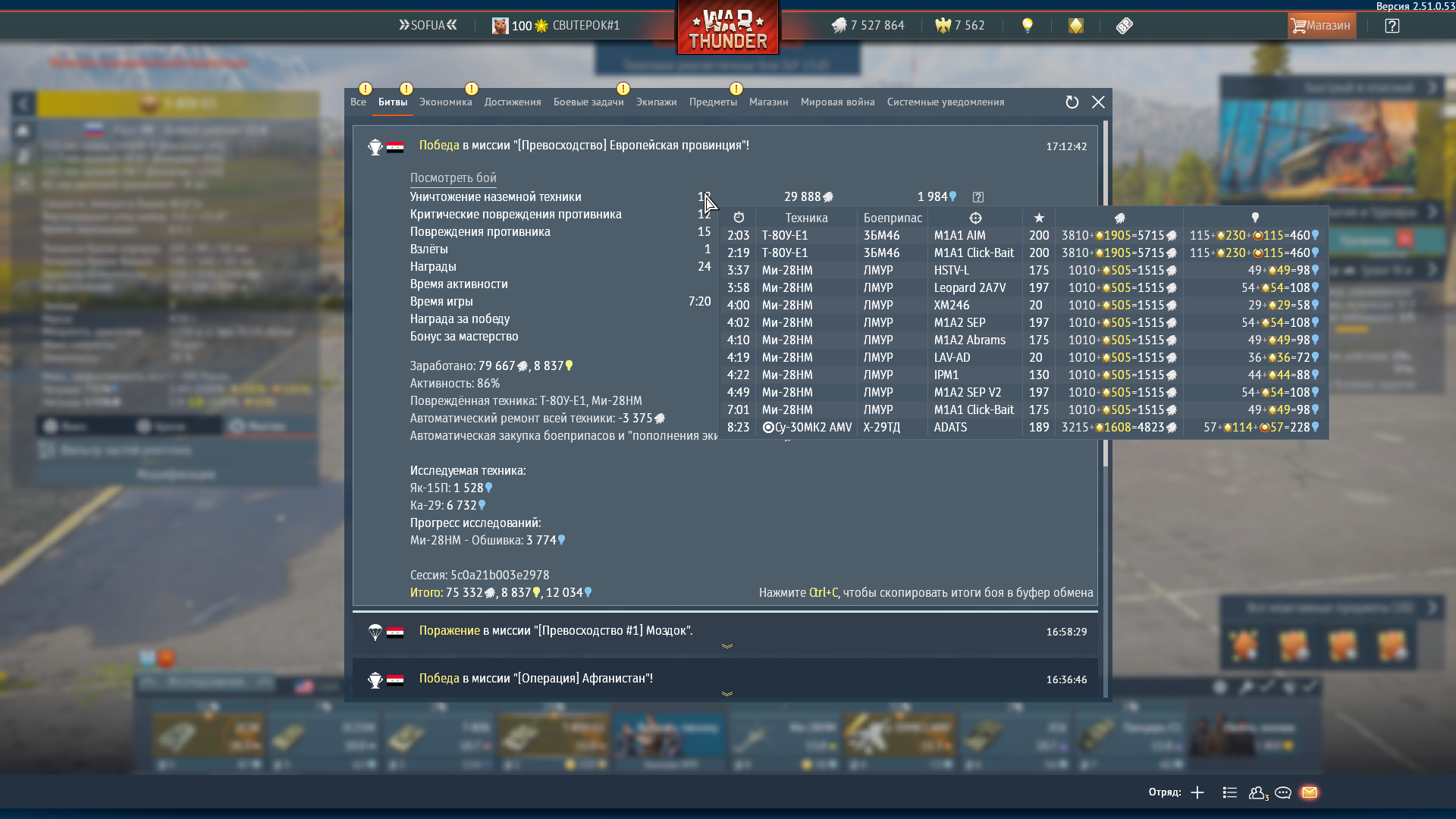The width and height of the screenshot is (1456, 819).
Task: Click the refresh messages icon
Action: pos(1072,102)
